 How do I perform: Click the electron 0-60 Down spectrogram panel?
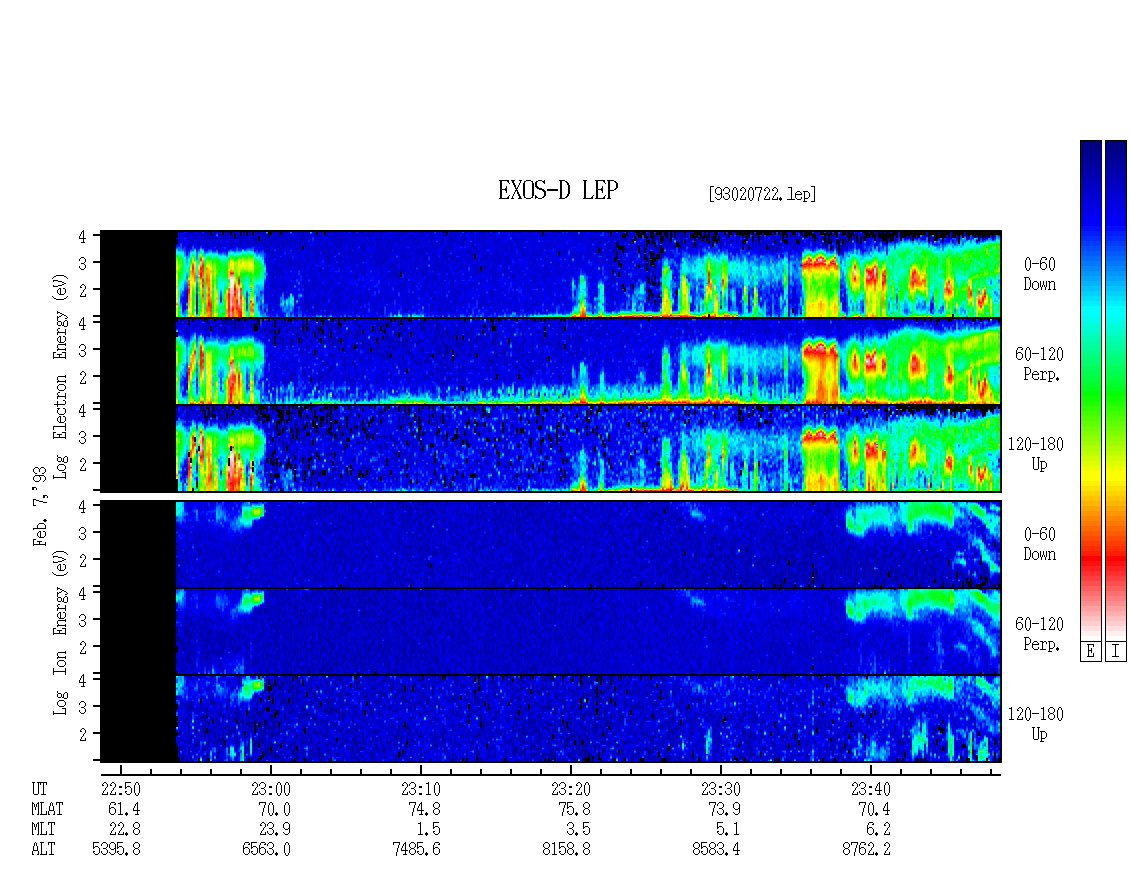point(551,274)
